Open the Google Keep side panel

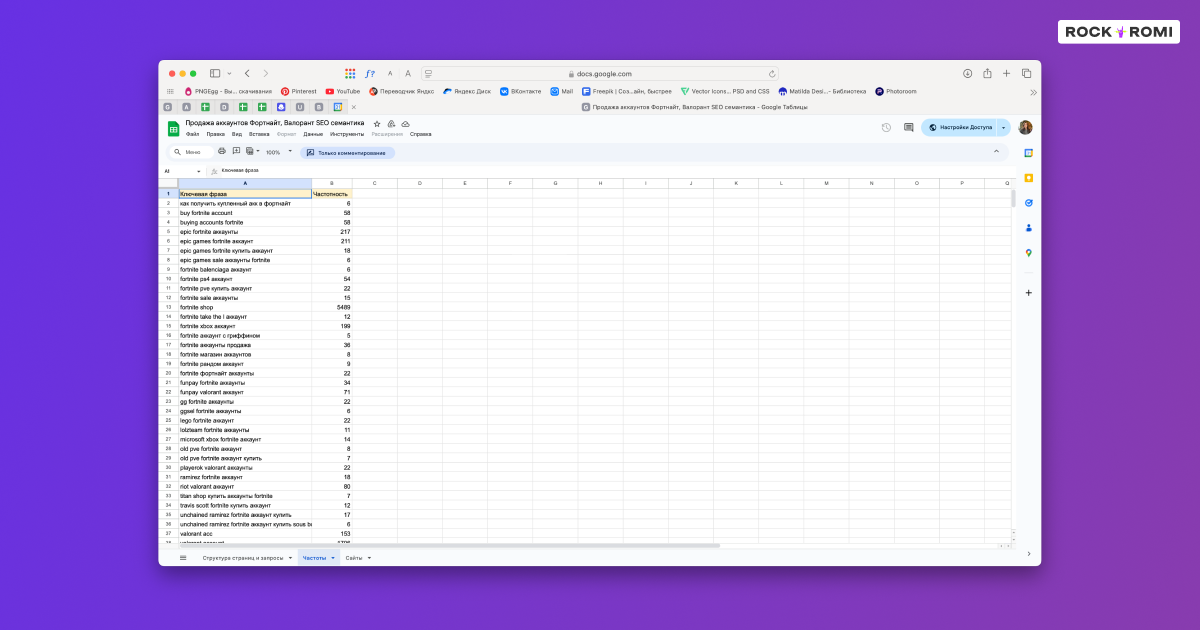pyautogui.click(x=1028, y=178)
